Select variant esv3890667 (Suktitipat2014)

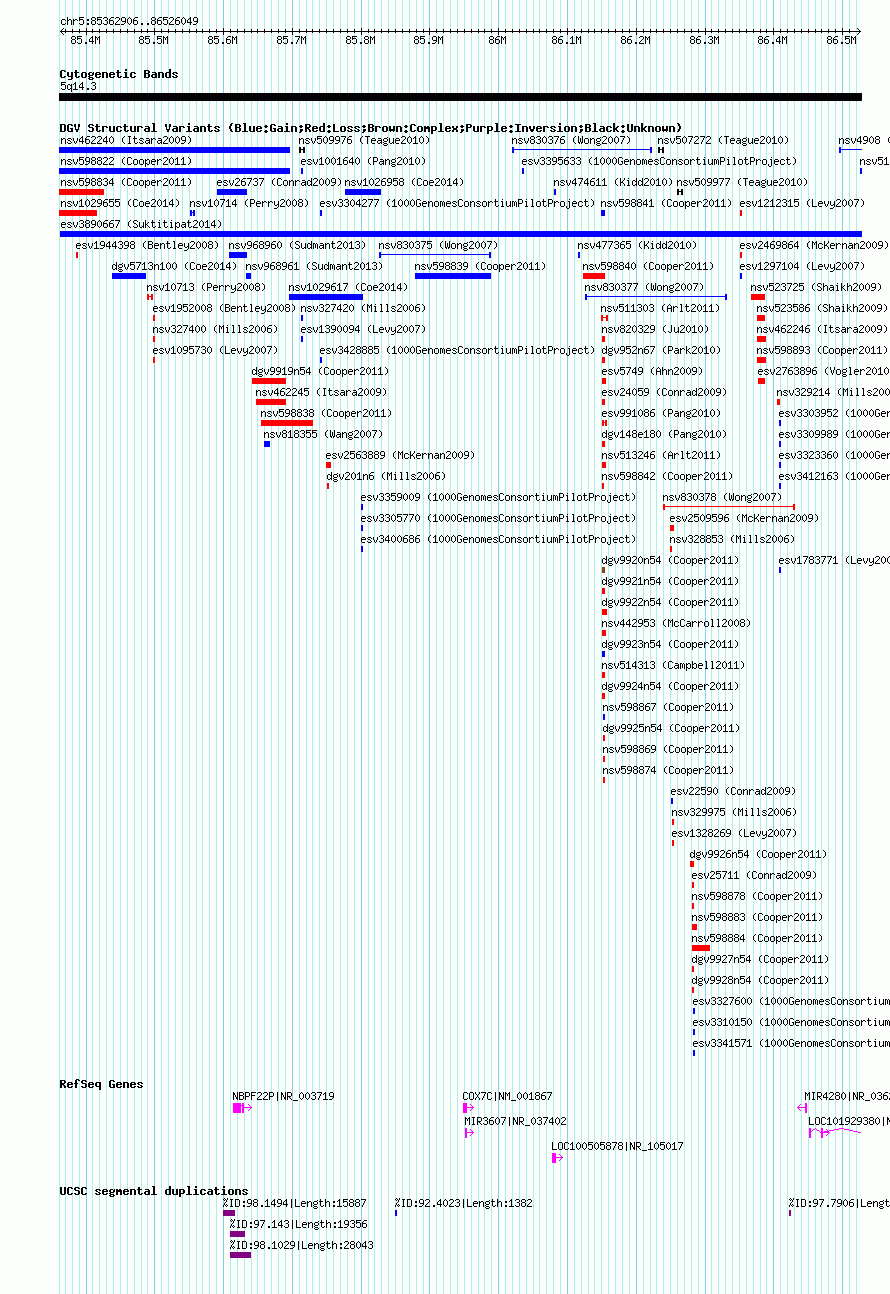pos(141,224)
